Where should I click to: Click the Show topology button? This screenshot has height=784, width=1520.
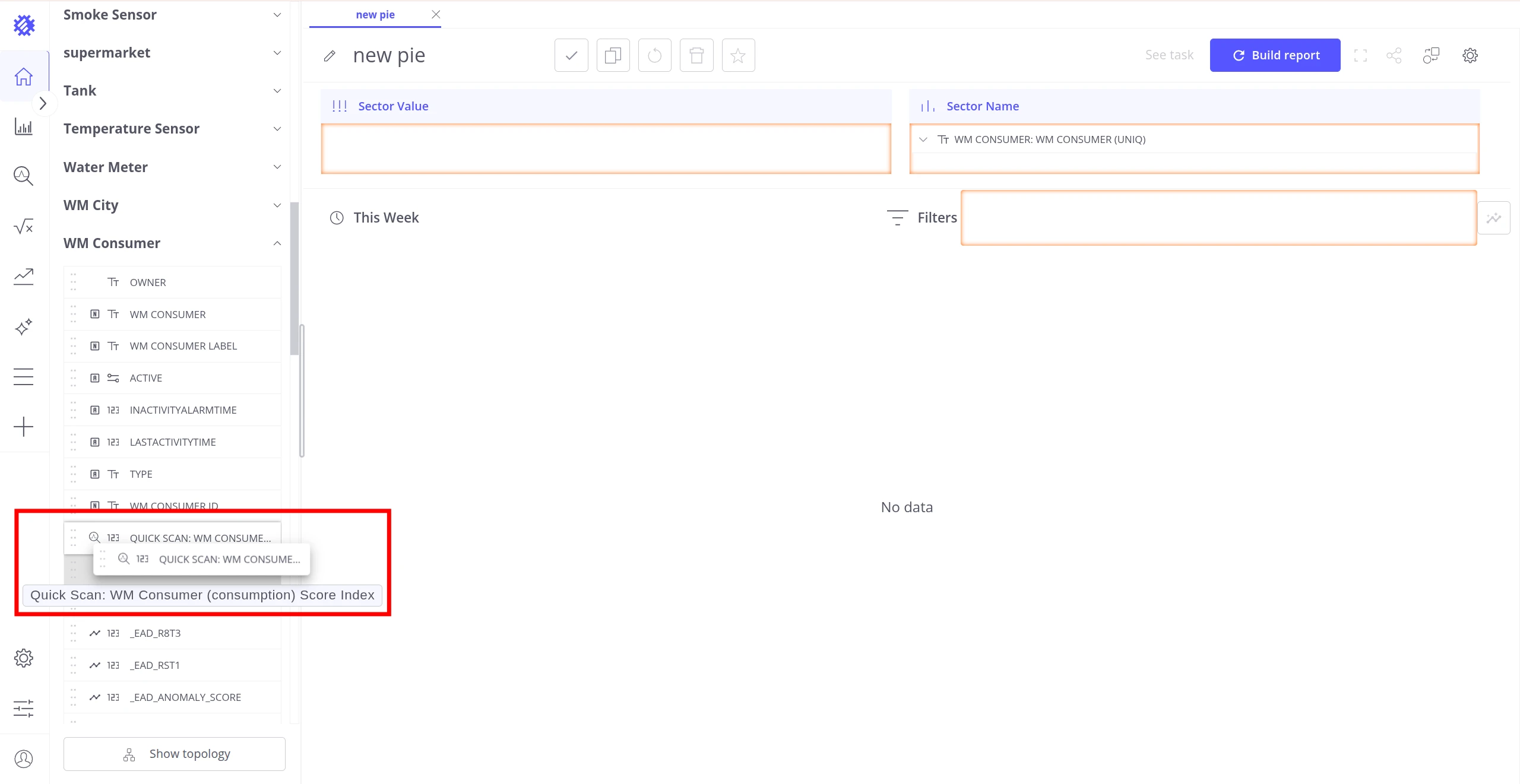pos(175,754)
